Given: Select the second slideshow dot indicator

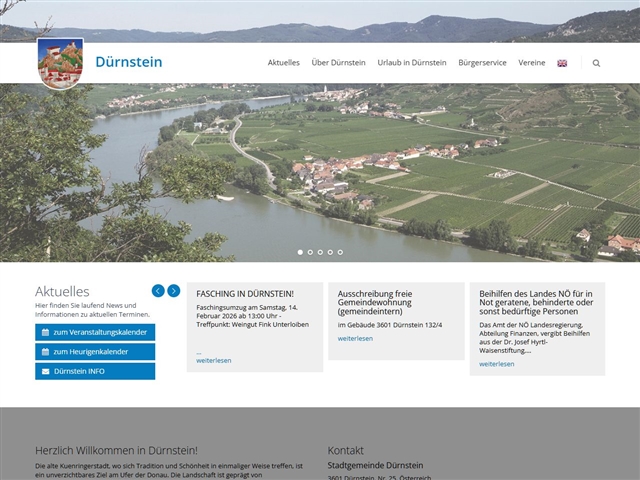Looking at the screenshot, I should point(310,252).
